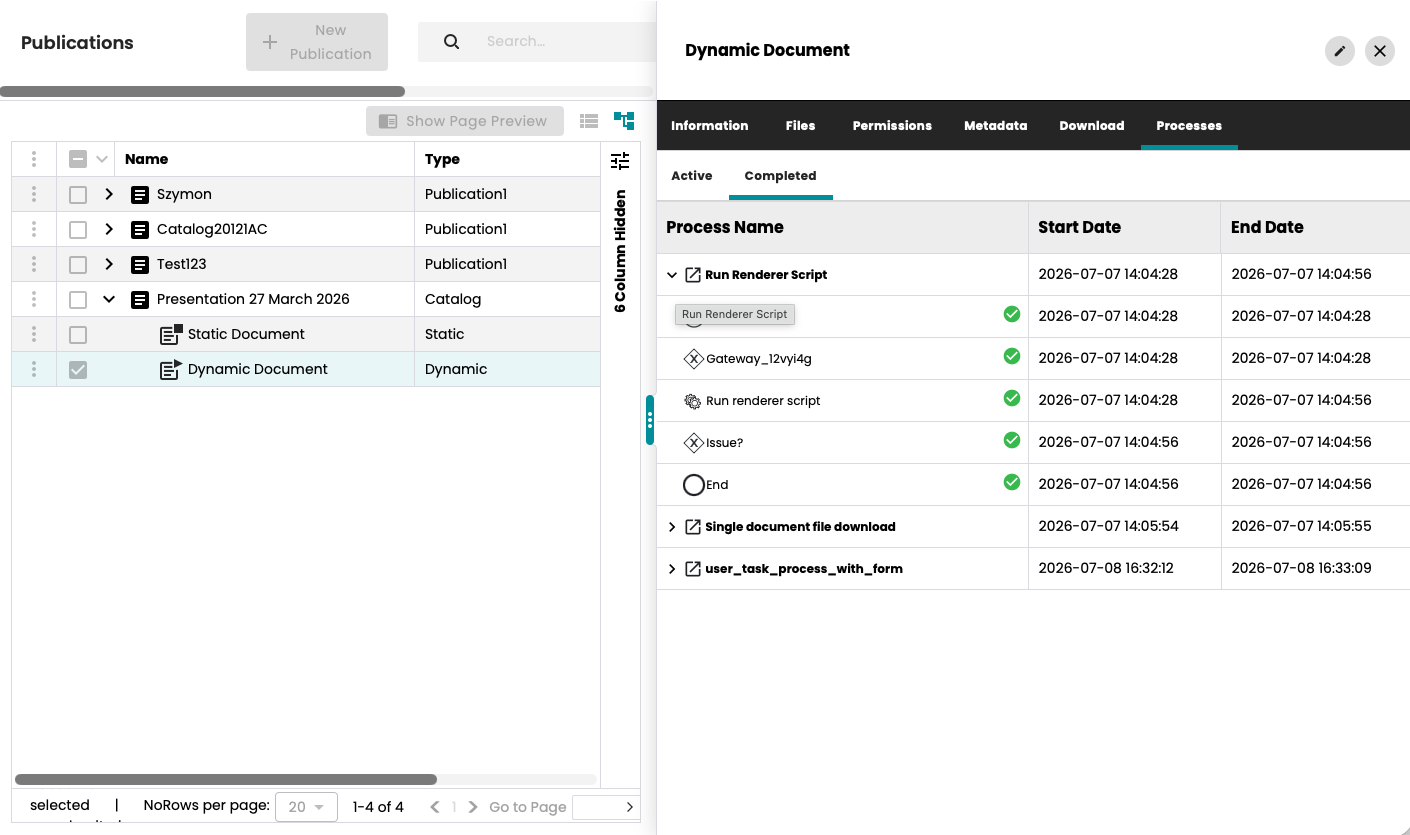The height and width of the screenshot is (835, 1410).
Task: Check the Szymon row checkbox
Action: pos(78,195)
